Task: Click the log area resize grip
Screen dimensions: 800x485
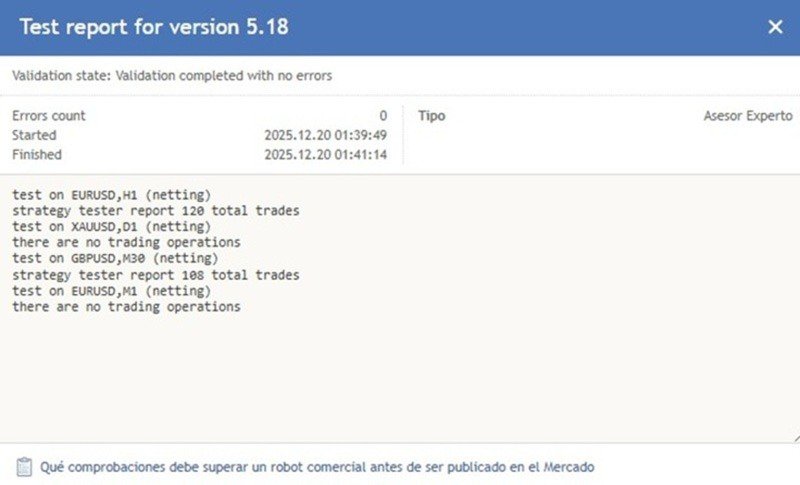Action: (x=794, y=437)
